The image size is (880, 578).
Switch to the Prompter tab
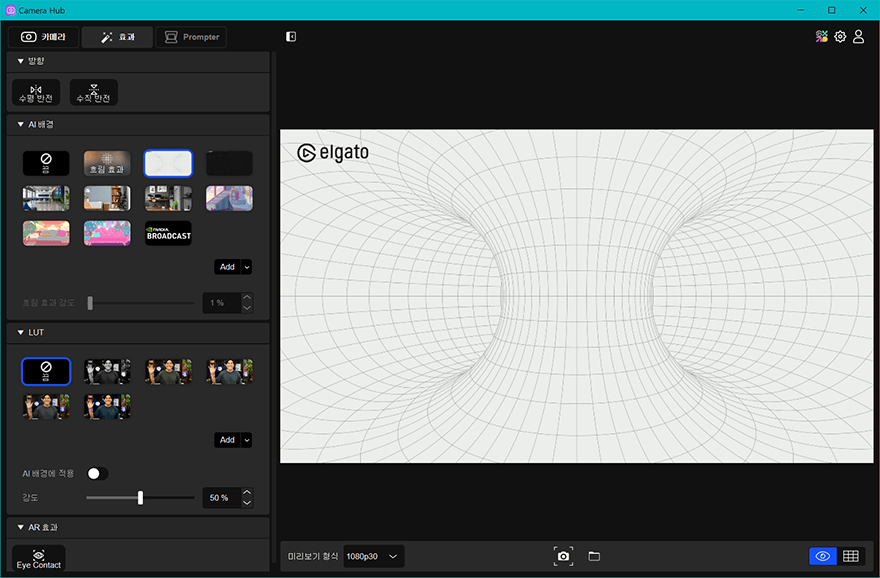click(x=191, y=37)
